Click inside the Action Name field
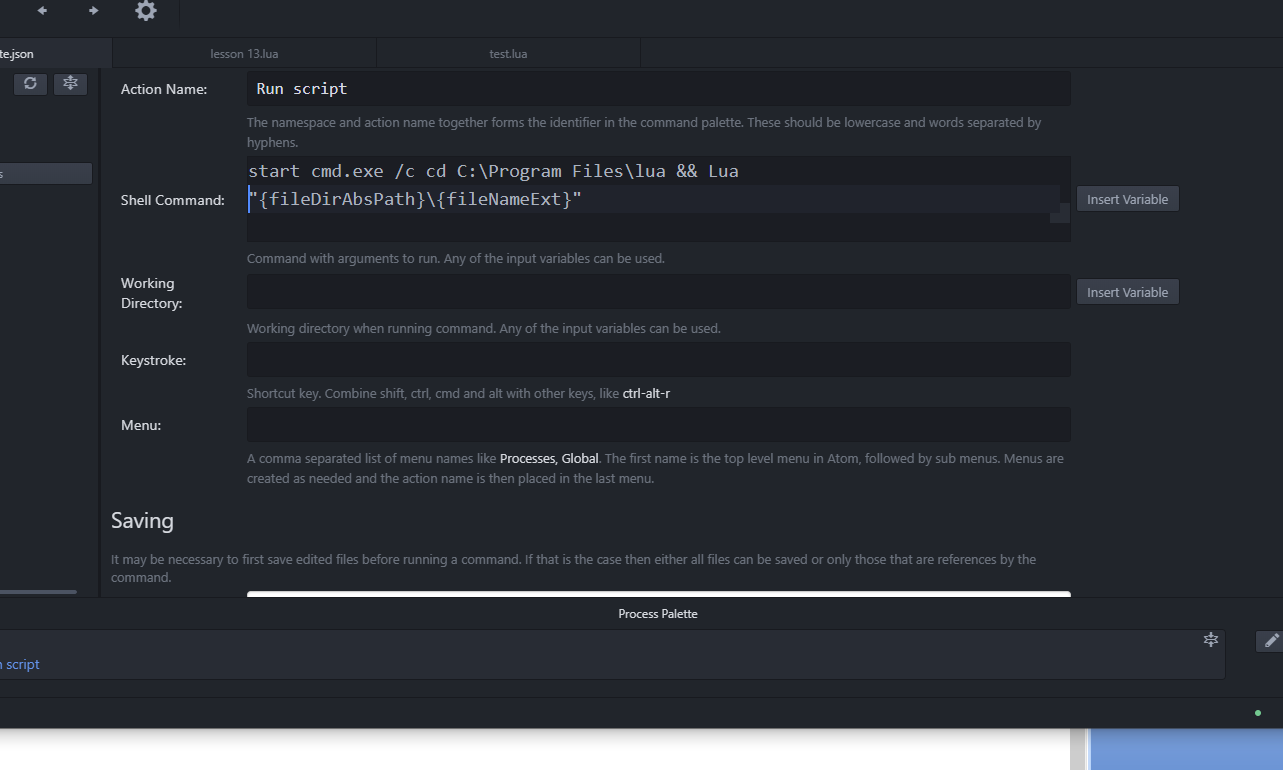This screenshot has height=770, width=1283. 658,88
